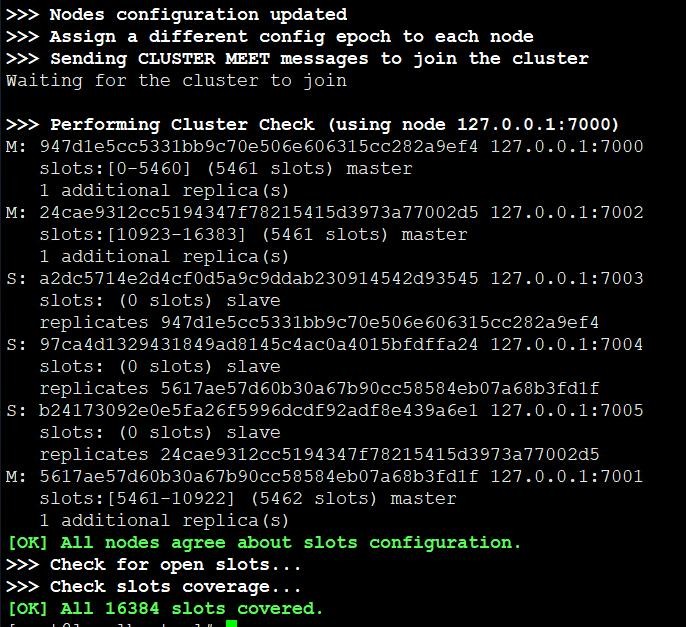The width and height of the screenshot is (686, 627).
Task: Click the Sending CLUSTER MEET messages line
Action: pyautogui.click(x=298, y=59)
